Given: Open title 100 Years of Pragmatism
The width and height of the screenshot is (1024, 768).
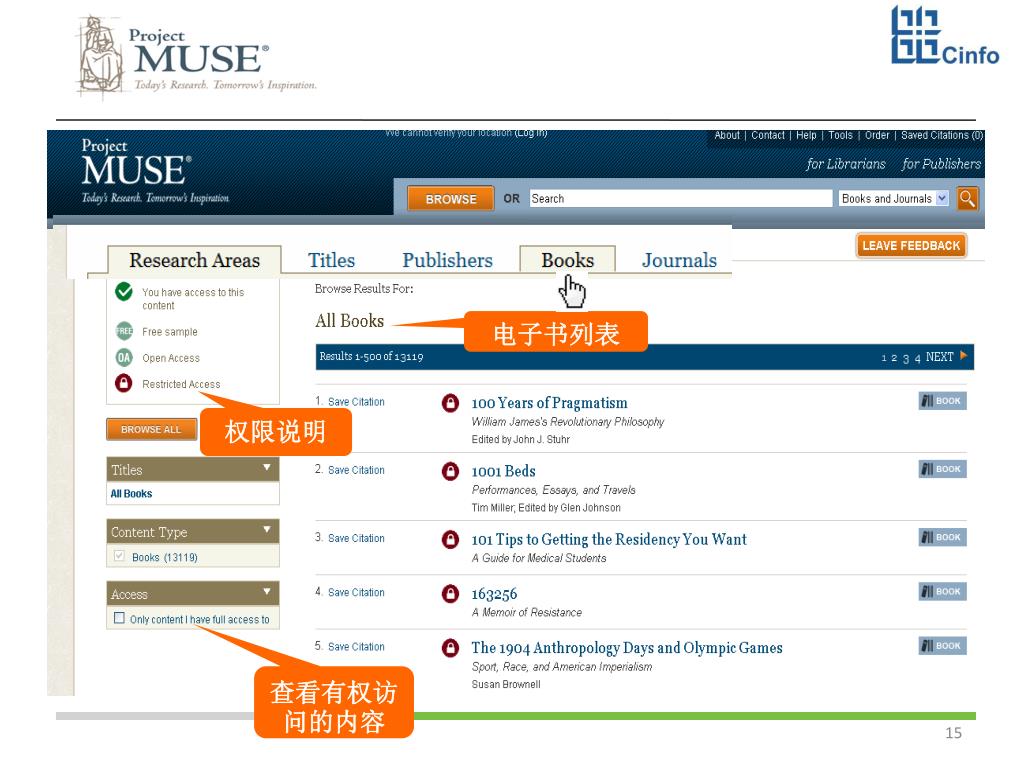Looking at the screenshot, I should [549, 403].
